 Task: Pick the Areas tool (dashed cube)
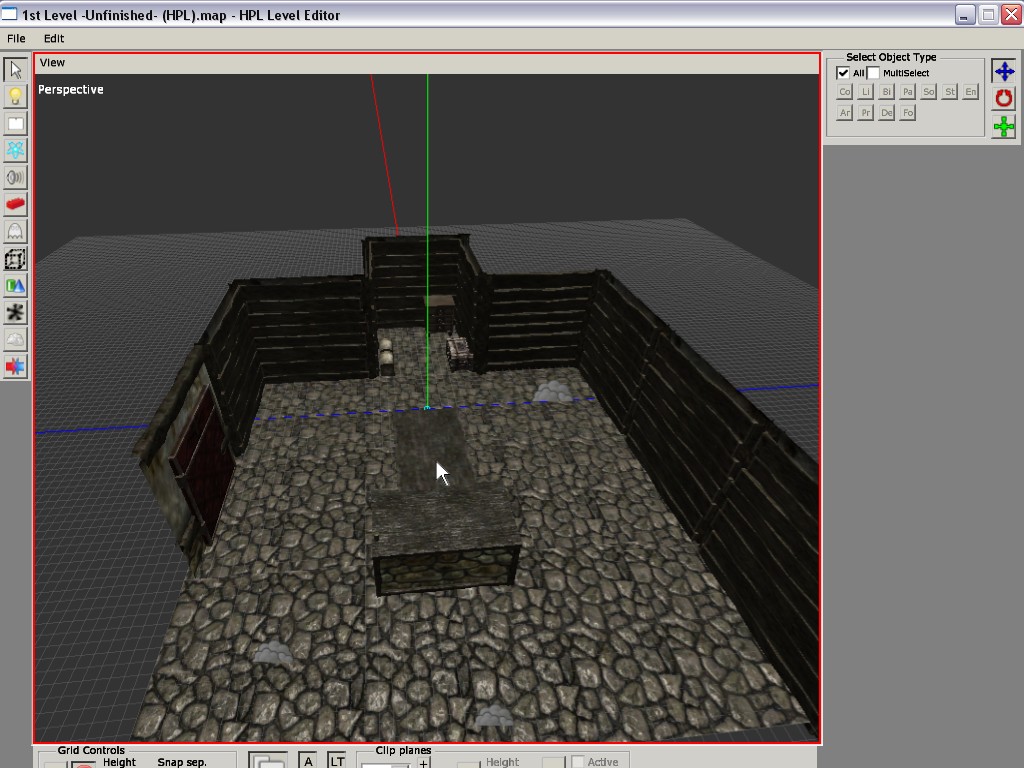(15, 259)
